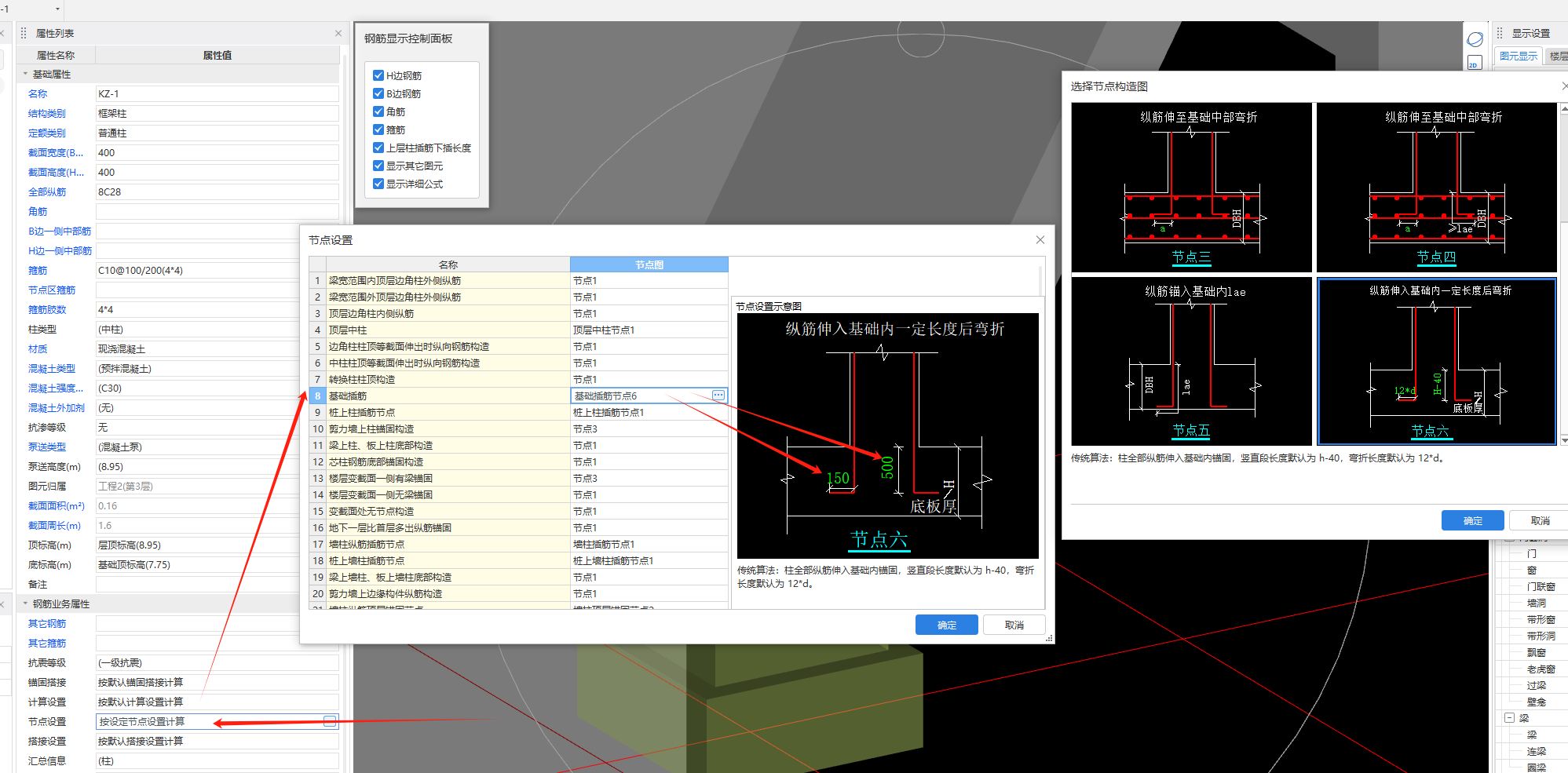Select the 图元显示 tab
1568x773 pixels.
(x=1519, y=57)
